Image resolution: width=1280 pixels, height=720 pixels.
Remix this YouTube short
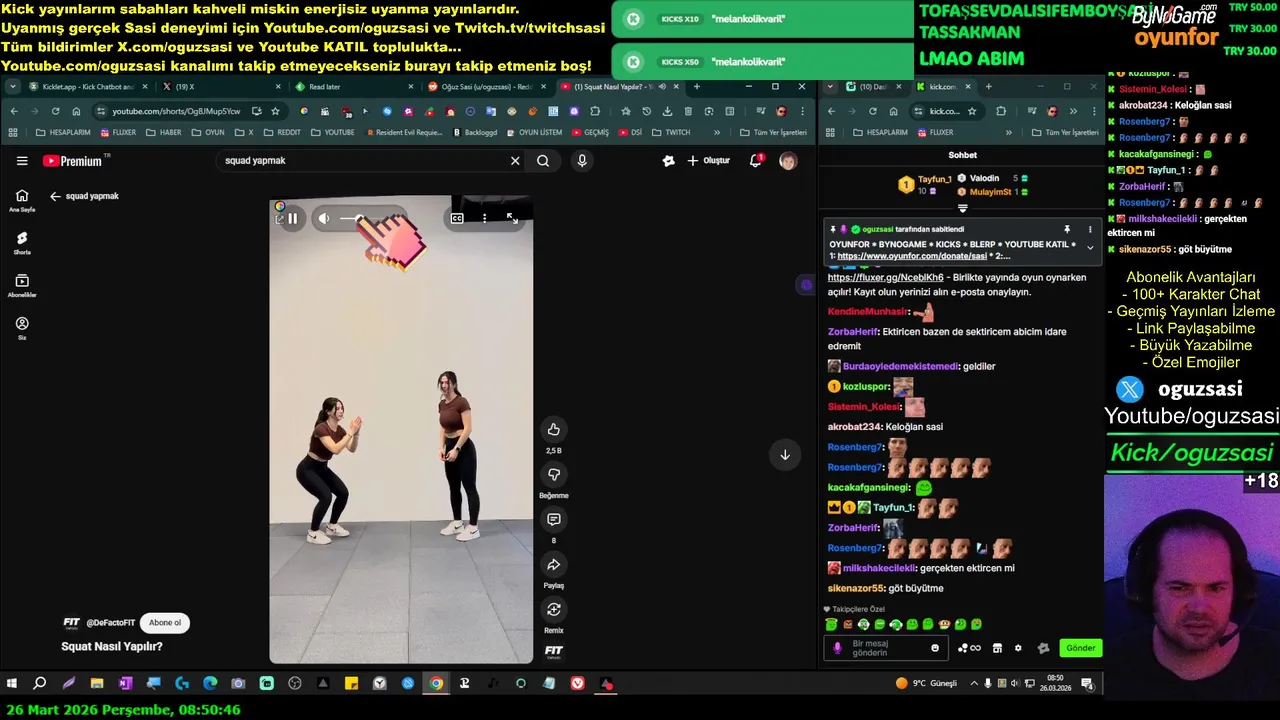[x=553, y=609]
